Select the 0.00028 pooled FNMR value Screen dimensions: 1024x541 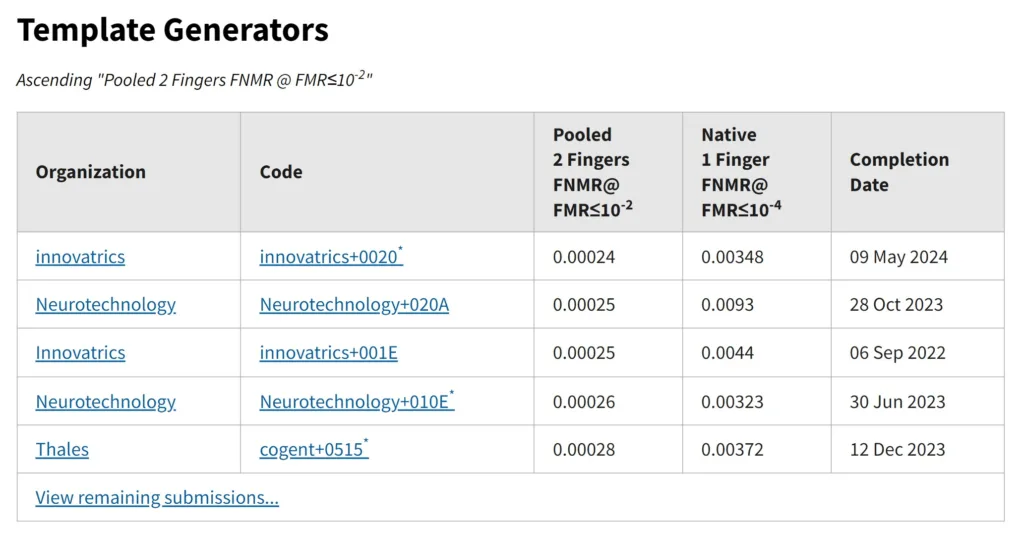pos(584,450)
